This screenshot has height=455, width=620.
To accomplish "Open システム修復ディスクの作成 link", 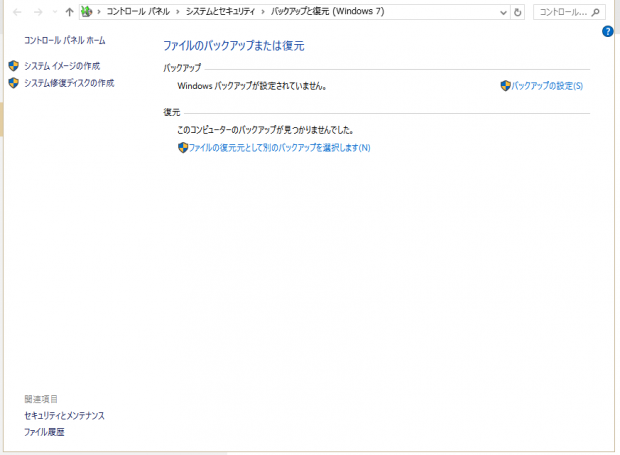I will [x=69, y=83].
